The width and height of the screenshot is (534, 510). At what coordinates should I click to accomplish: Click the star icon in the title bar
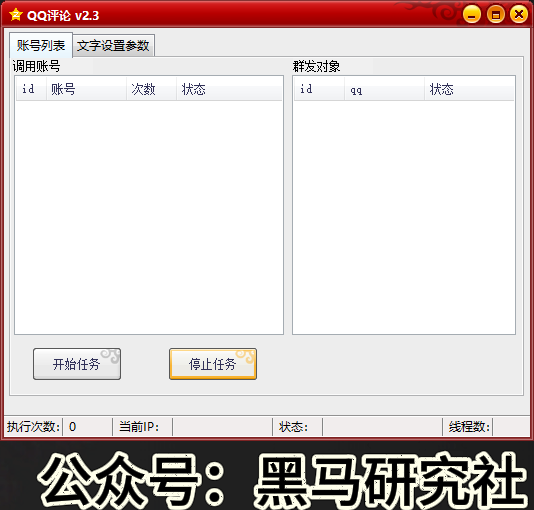[x=16, y=15]
